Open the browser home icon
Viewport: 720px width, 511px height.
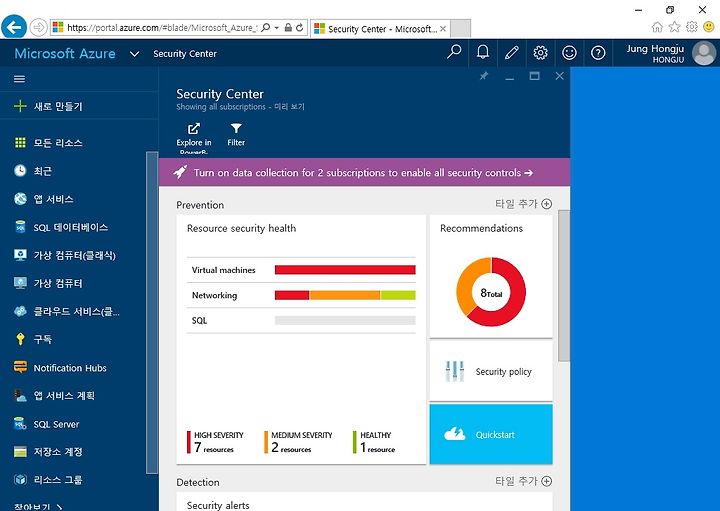tap(657, 27)
